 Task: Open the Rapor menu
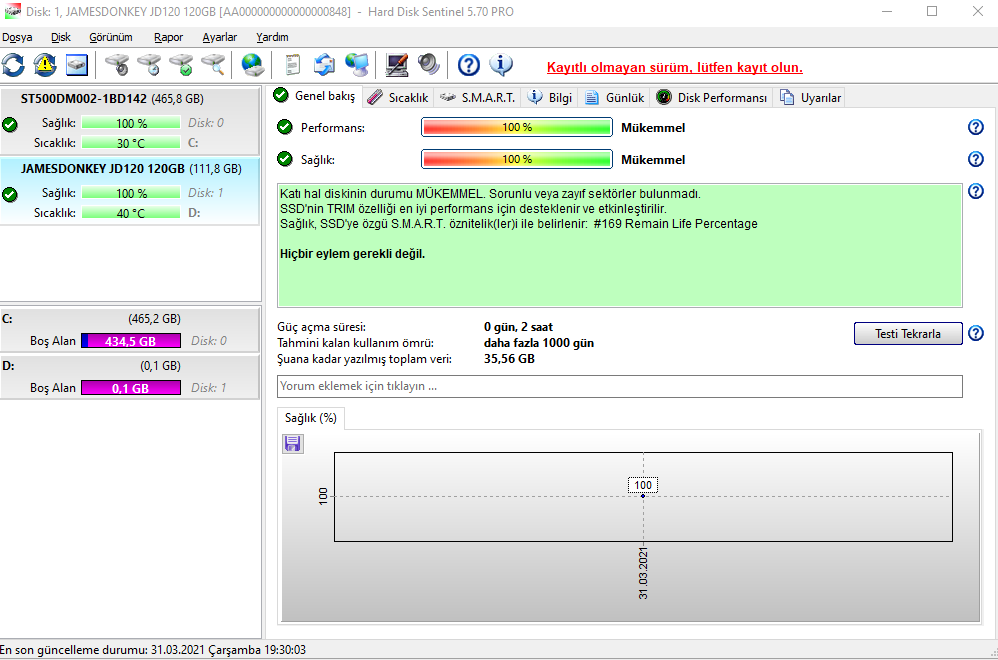168,38
